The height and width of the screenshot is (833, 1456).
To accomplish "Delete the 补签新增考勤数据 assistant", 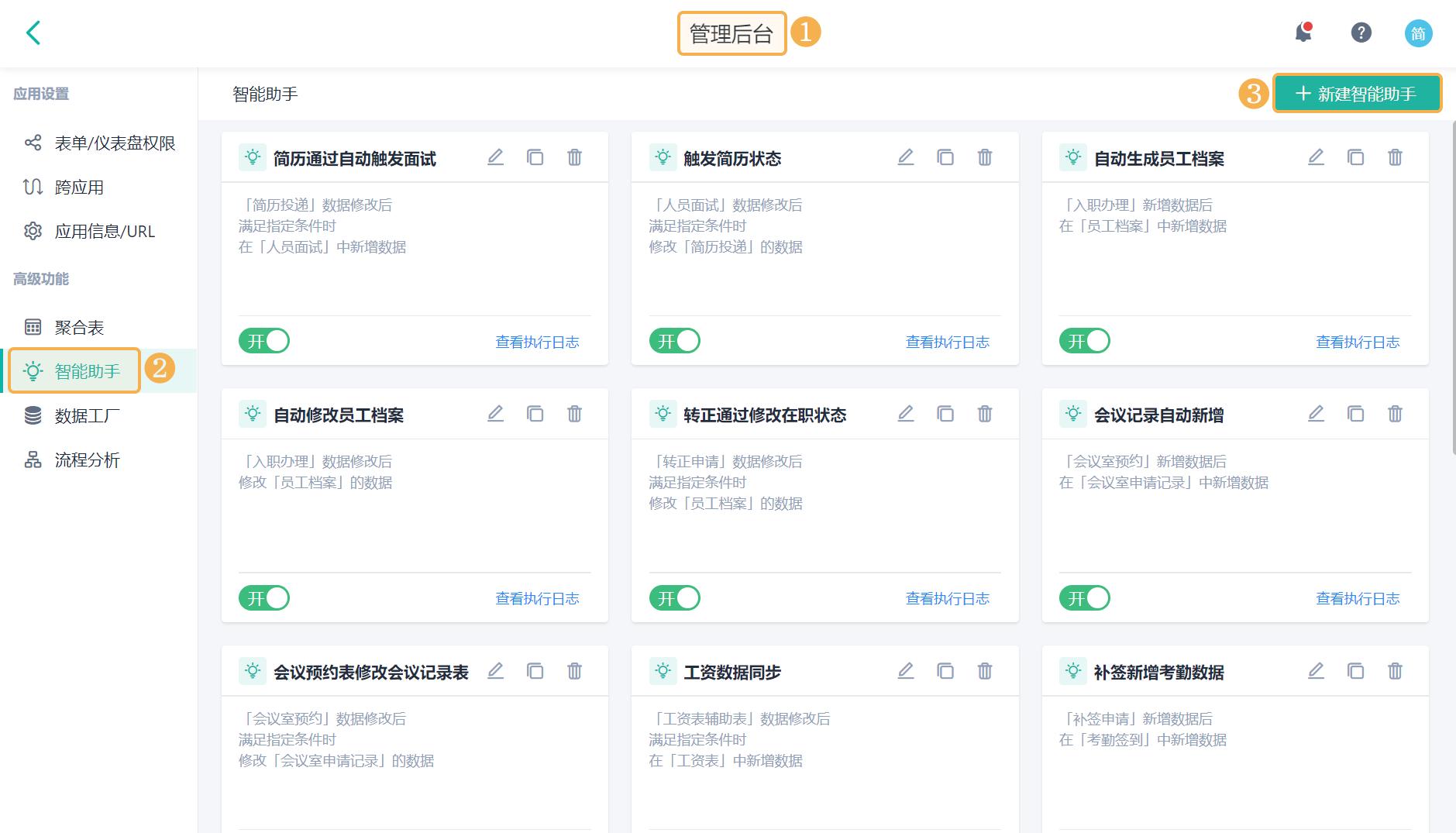I will click(x=1395, y=671).
